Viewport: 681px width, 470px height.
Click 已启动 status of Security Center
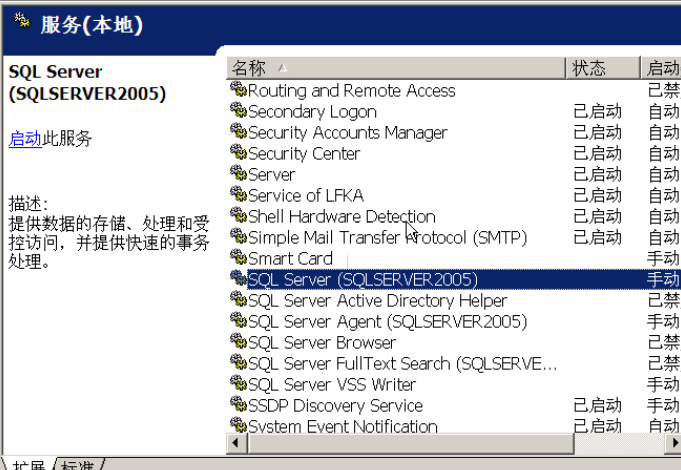tap(597, 153)
